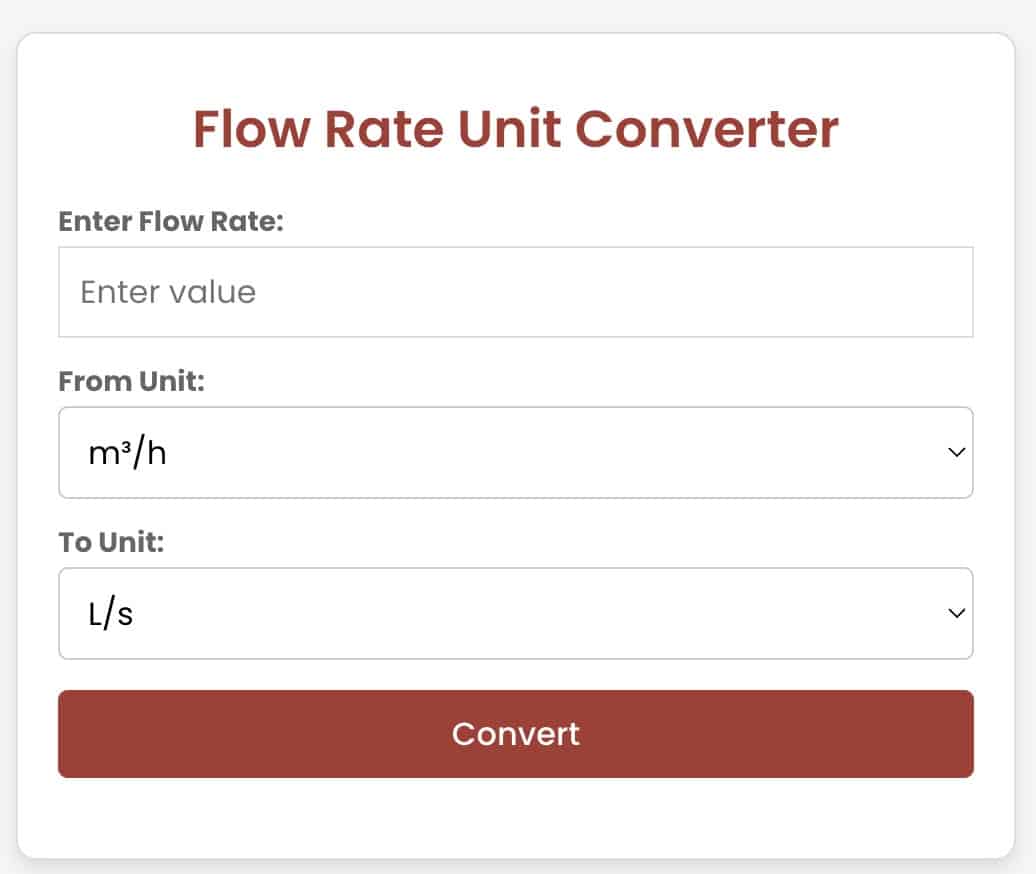Select the m³/h value in From Unit
Image resolution: width=1036 pixels, height=874 pixels.
tap(125, 453)
